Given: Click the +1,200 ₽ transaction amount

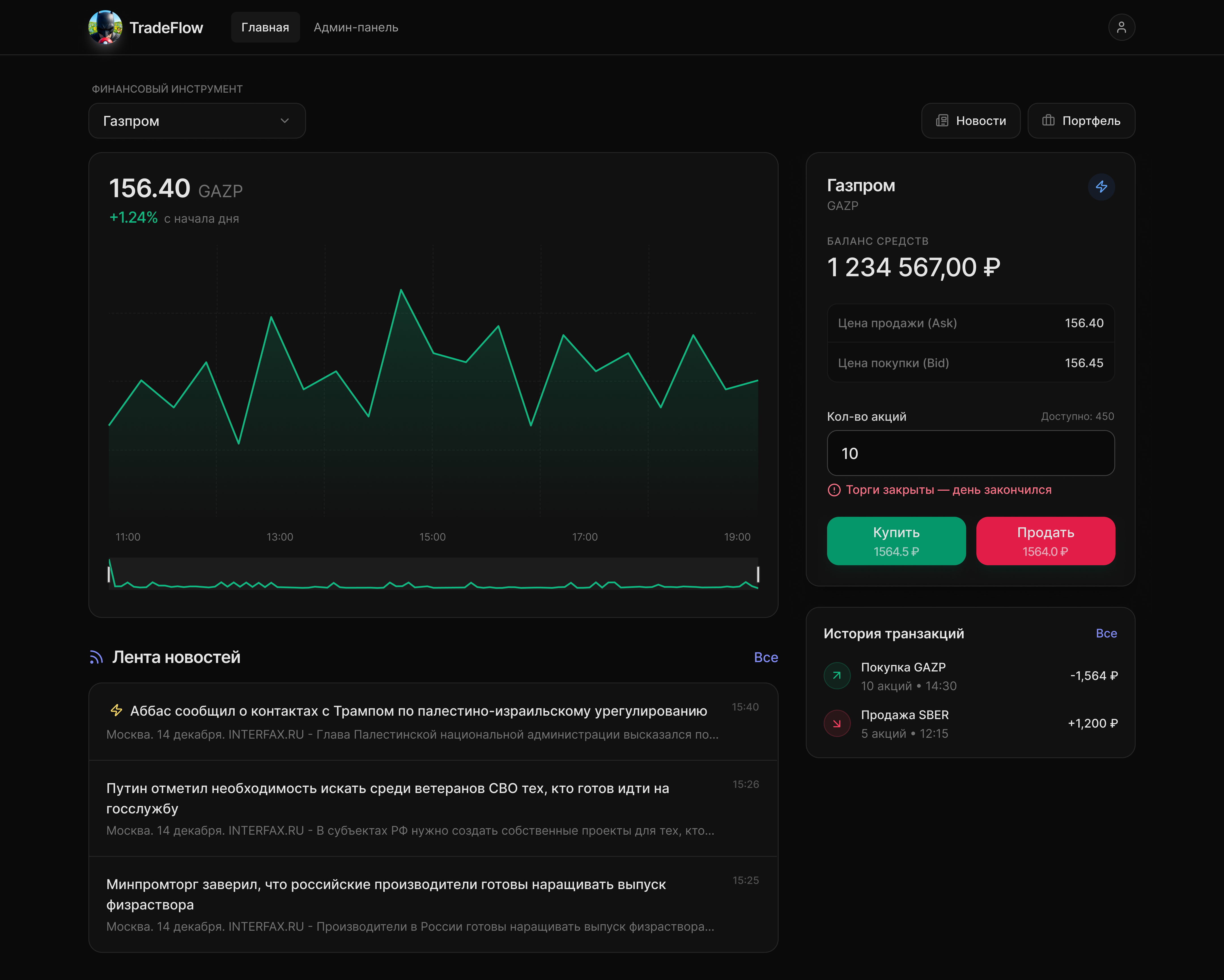Looking at the screenshot, I should point(1092,723).
